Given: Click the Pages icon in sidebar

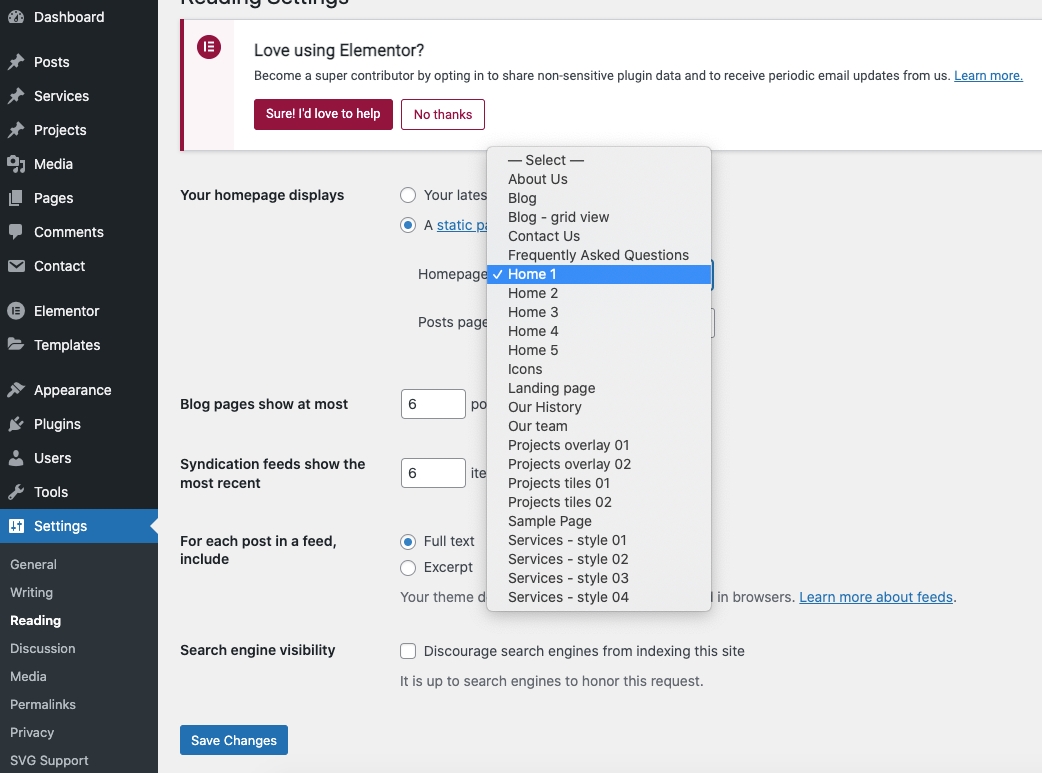Looking at the screenshot, I should 16,198.
